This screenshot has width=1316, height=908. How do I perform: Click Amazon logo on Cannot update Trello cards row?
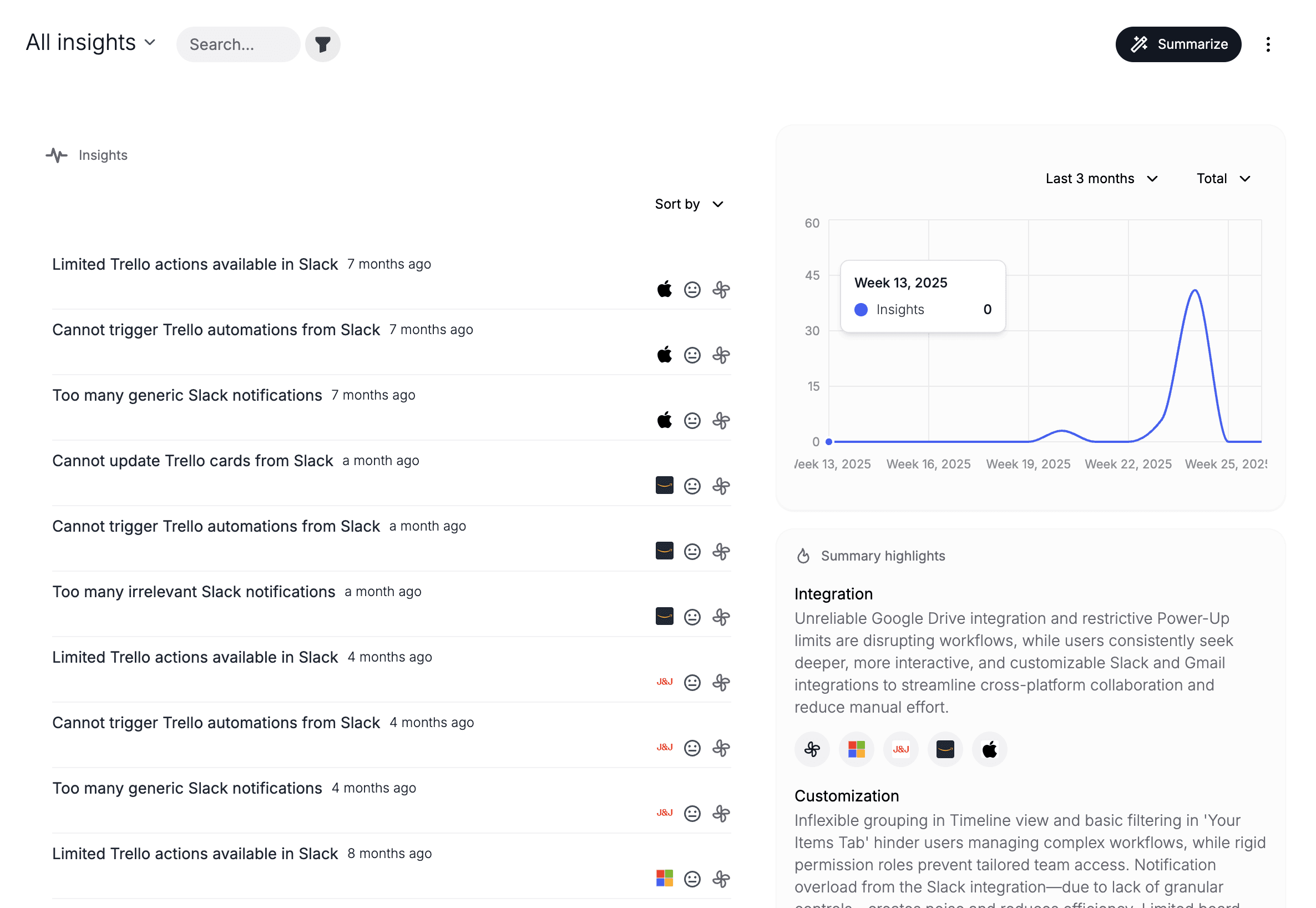click(664, 485)
